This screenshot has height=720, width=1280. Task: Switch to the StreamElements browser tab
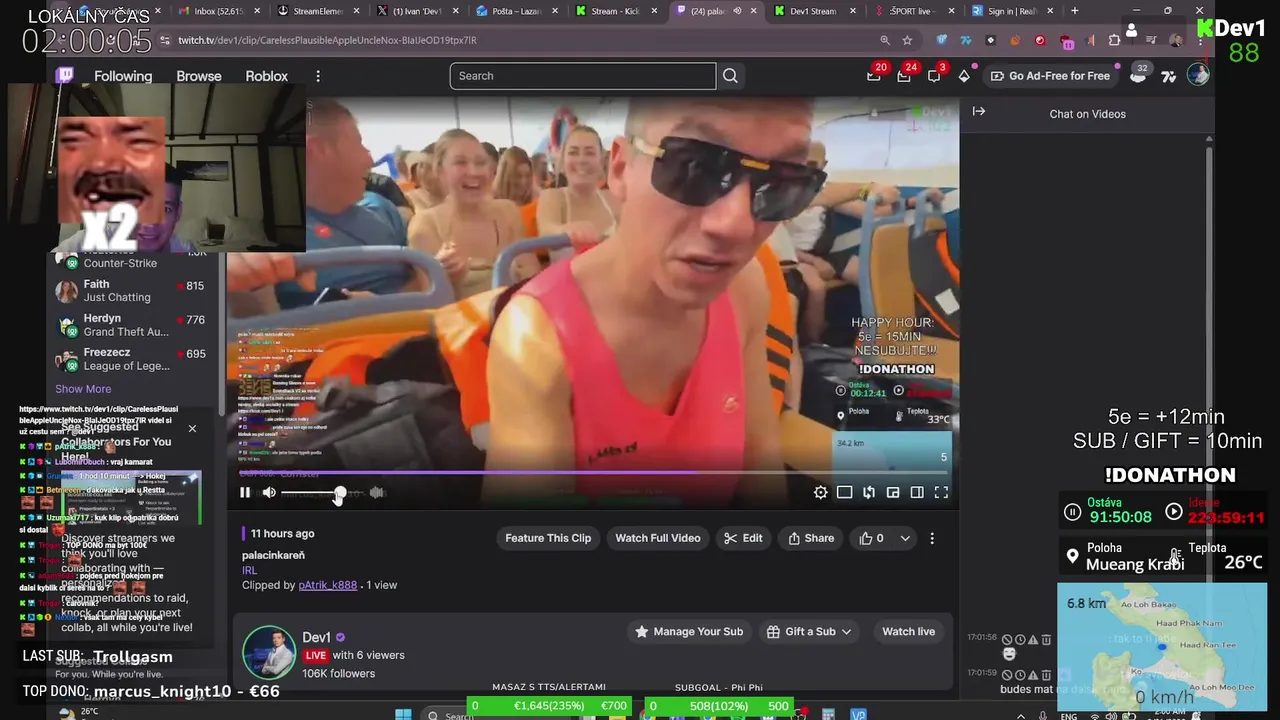[317, 11]
